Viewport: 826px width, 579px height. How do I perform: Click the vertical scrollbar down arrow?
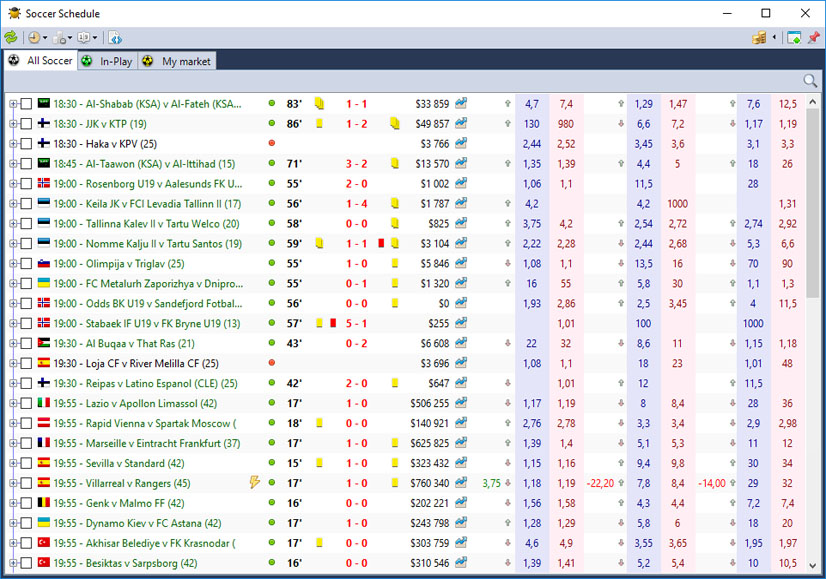click(x=813, y=566)
